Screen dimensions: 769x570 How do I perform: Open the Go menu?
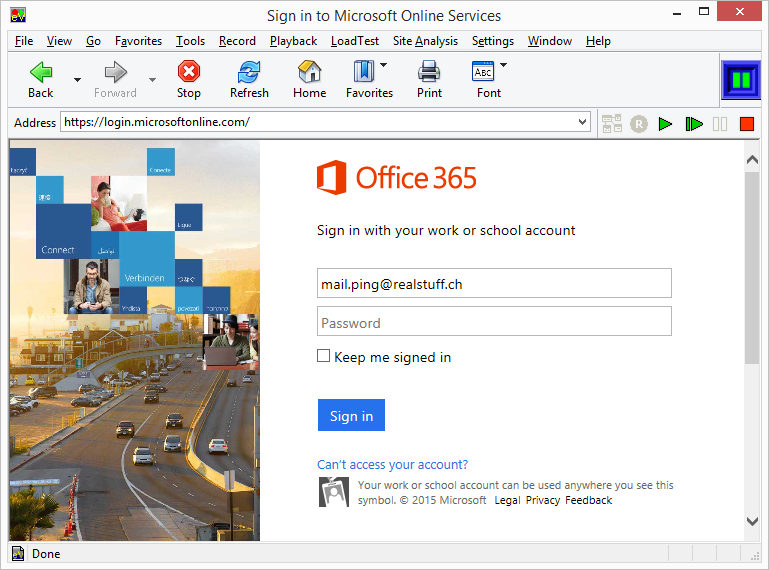point(93,41)
